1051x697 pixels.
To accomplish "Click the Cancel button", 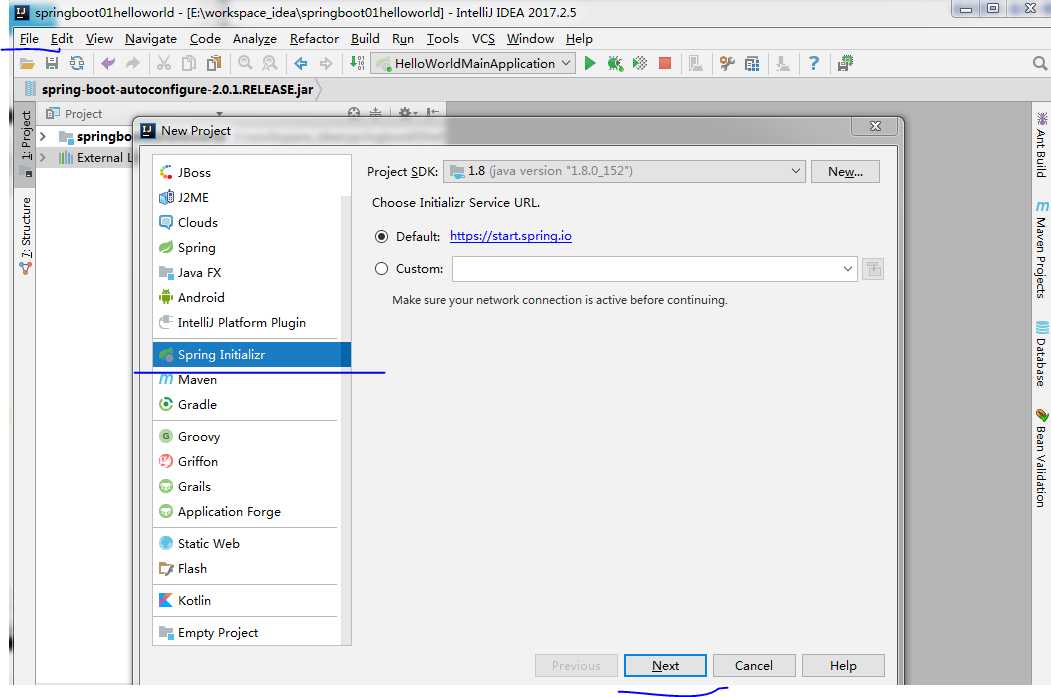I will 754,666.
